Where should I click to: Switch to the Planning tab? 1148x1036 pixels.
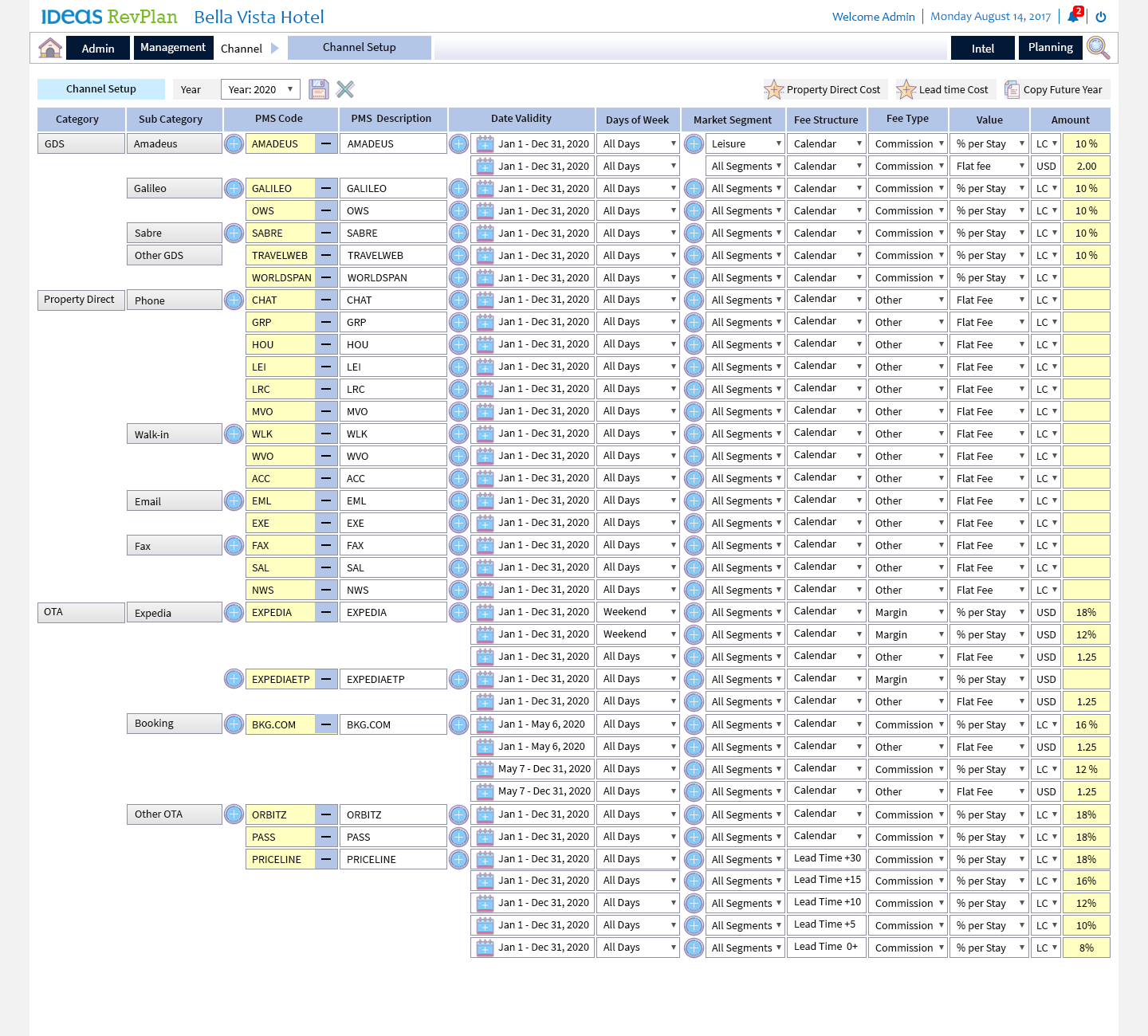1050,48
